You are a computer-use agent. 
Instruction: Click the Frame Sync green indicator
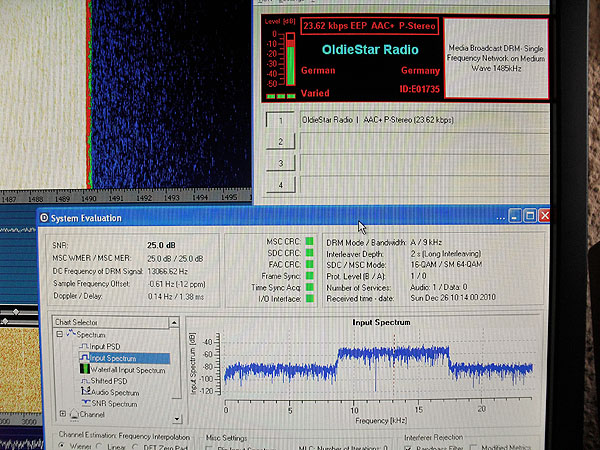point(310,276)
